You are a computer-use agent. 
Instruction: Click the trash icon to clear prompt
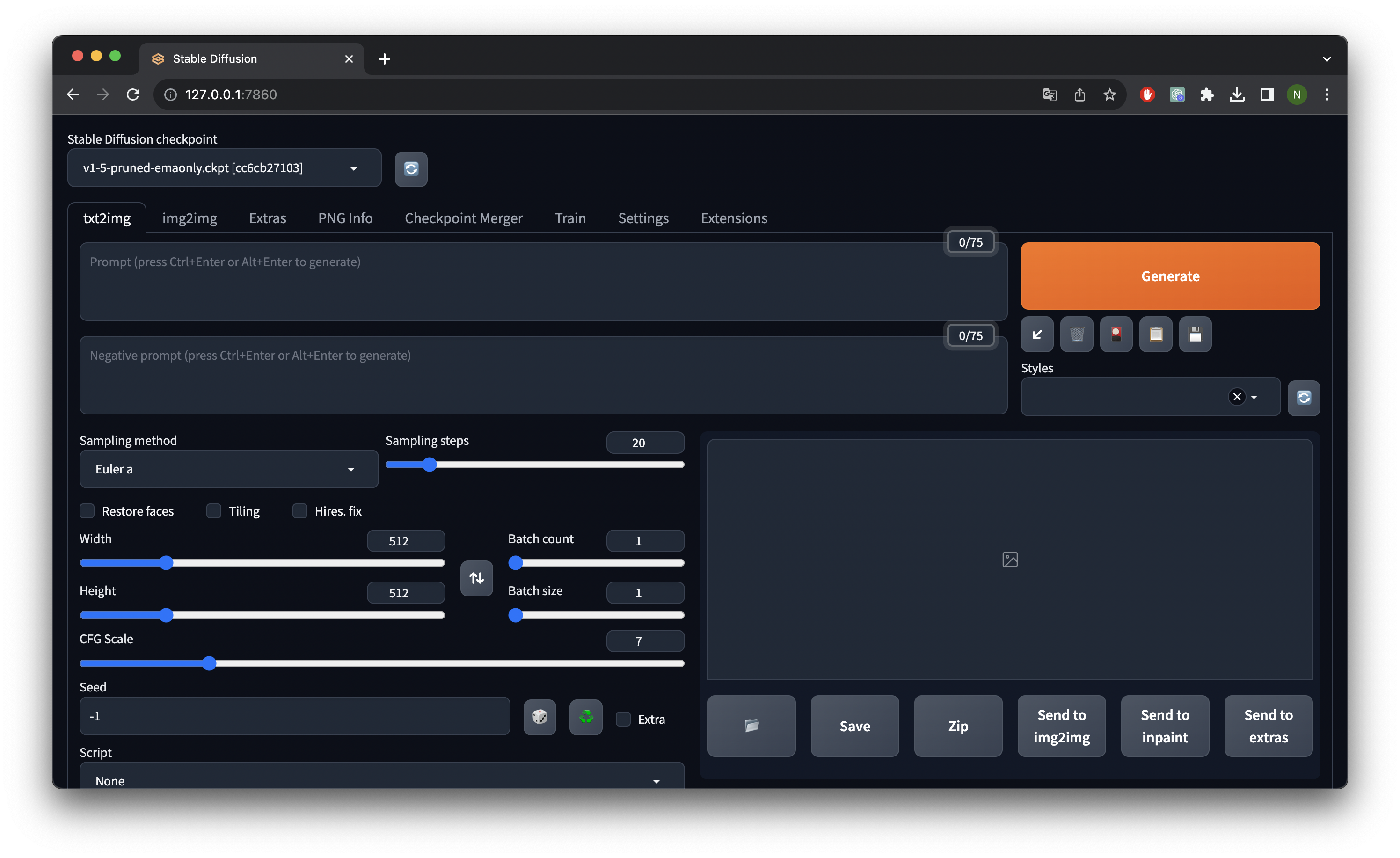1076,334
